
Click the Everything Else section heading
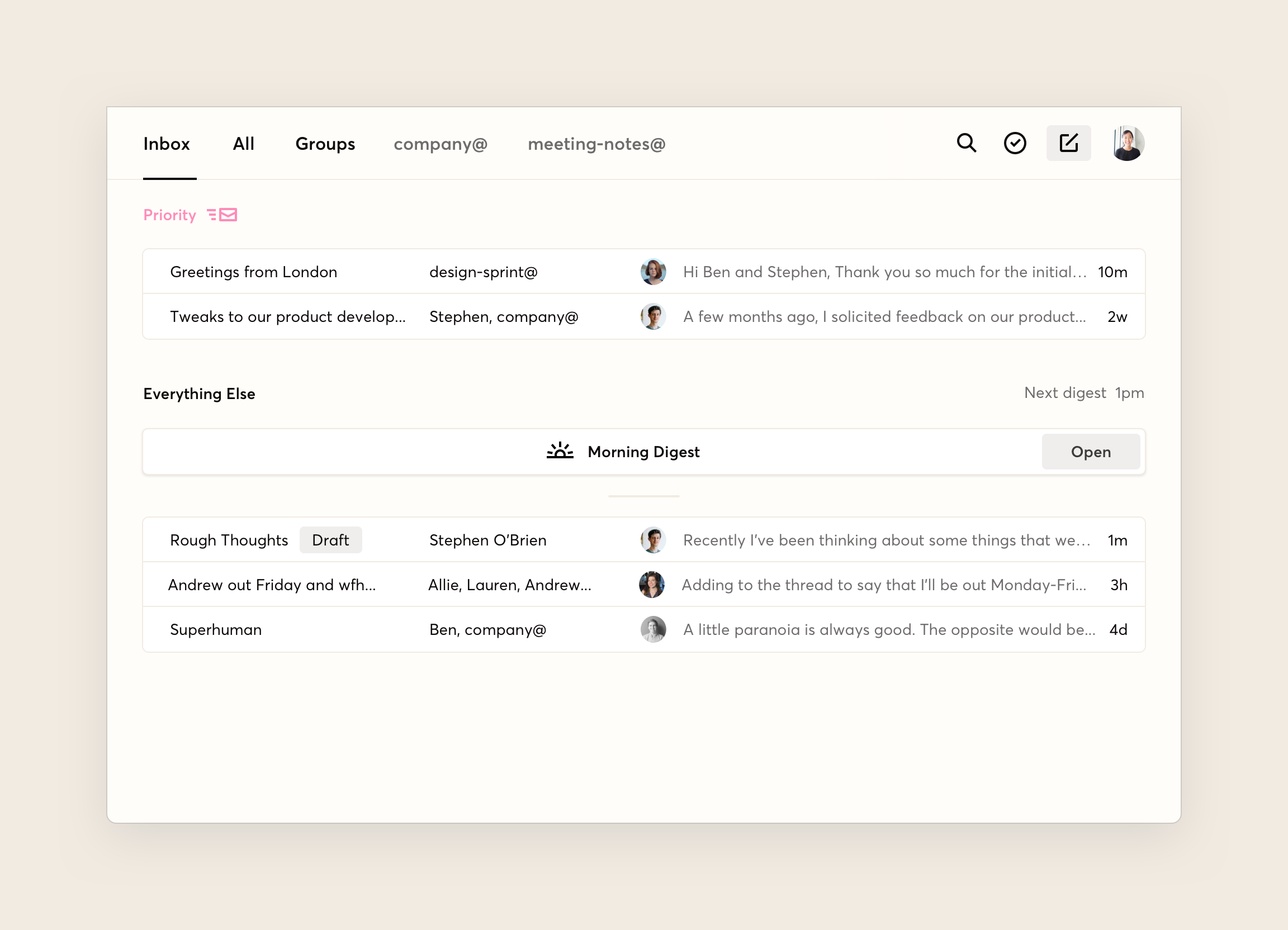pyautogui.click(x=199, y=393)
